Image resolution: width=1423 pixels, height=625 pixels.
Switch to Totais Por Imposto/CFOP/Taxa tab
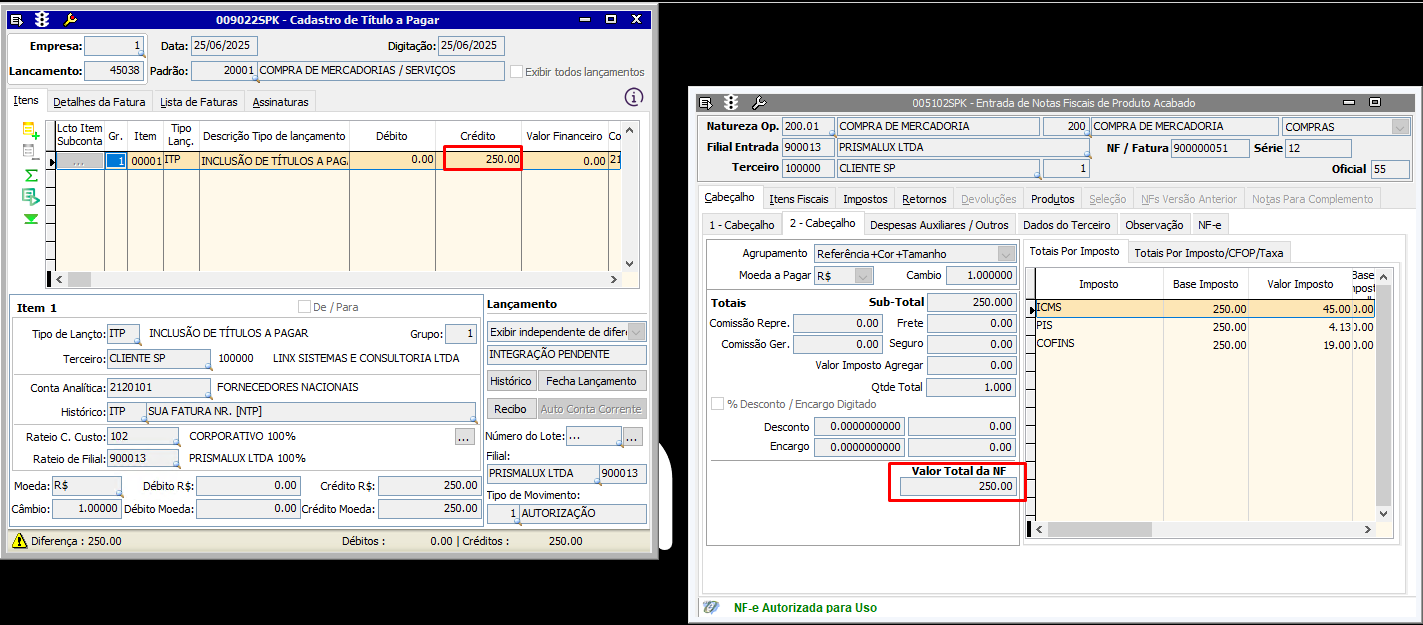pyautogui.click(x=1209, y=253)
